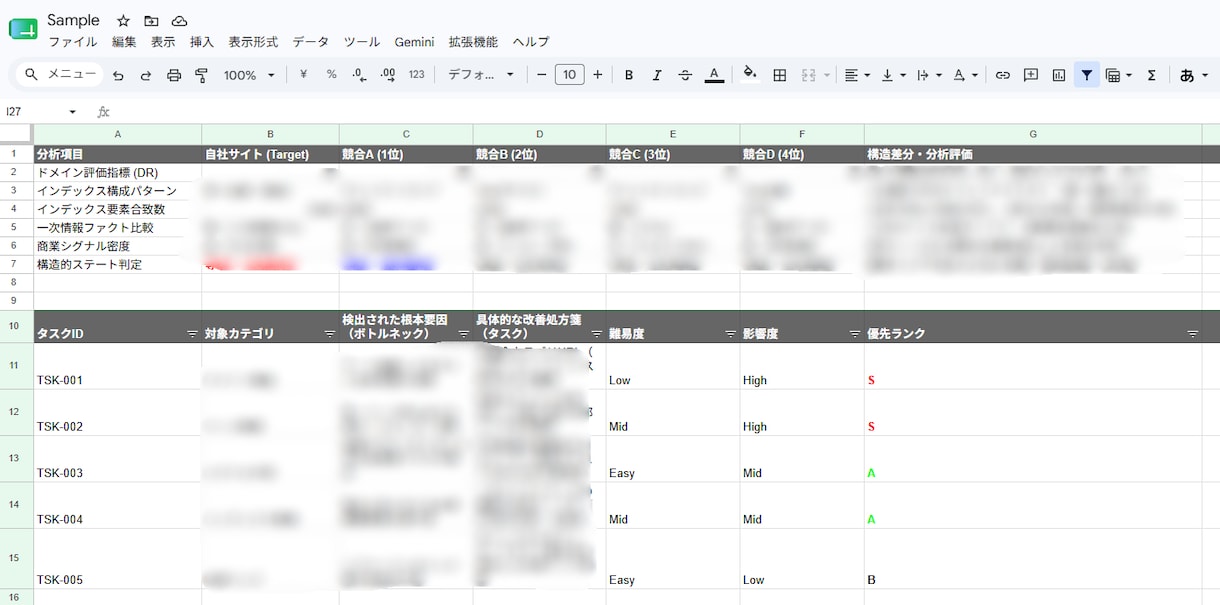
Task: Toggle bold formatting
Action: 629,75
